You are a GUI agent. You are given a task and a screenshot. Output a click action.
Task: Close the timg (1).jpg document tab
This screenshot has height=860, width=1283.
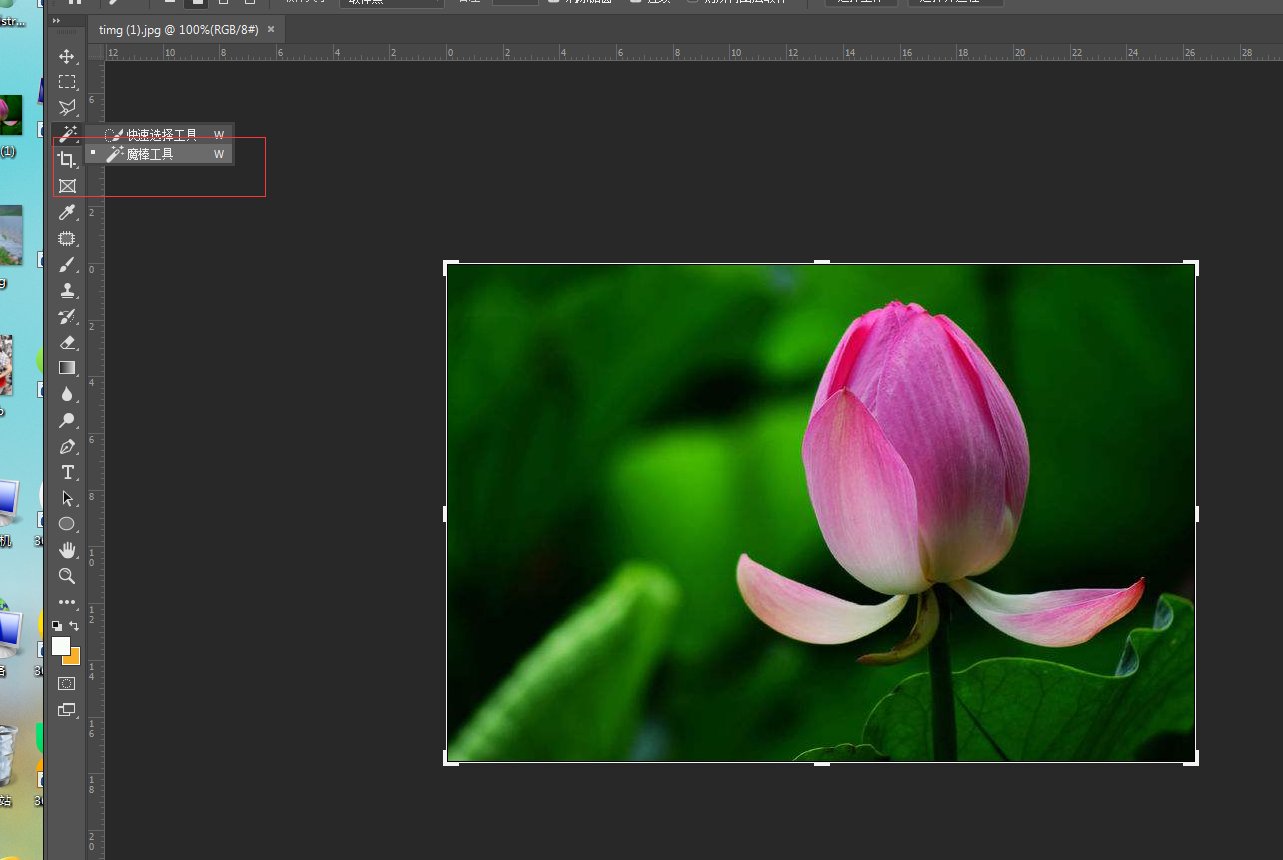click(x=271, y=30)
